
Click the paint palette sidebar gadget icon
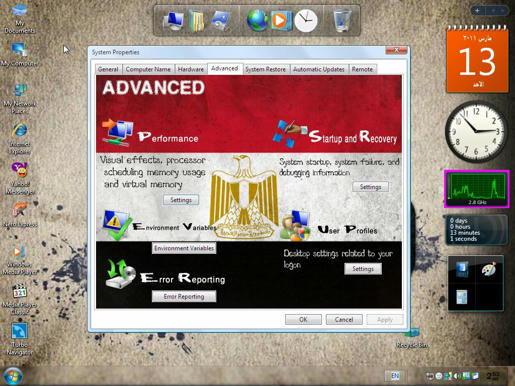pyautogui.click(x=489, y=269)
